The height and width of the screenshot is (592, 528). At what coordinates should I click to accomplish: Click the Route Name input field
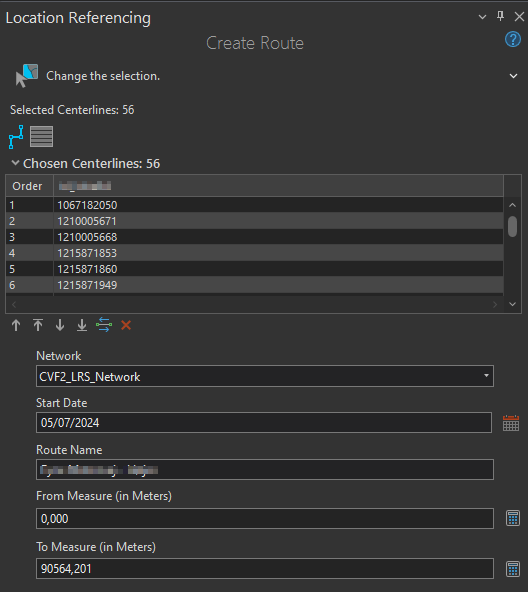pyautogui.click(x=265, y=470)
